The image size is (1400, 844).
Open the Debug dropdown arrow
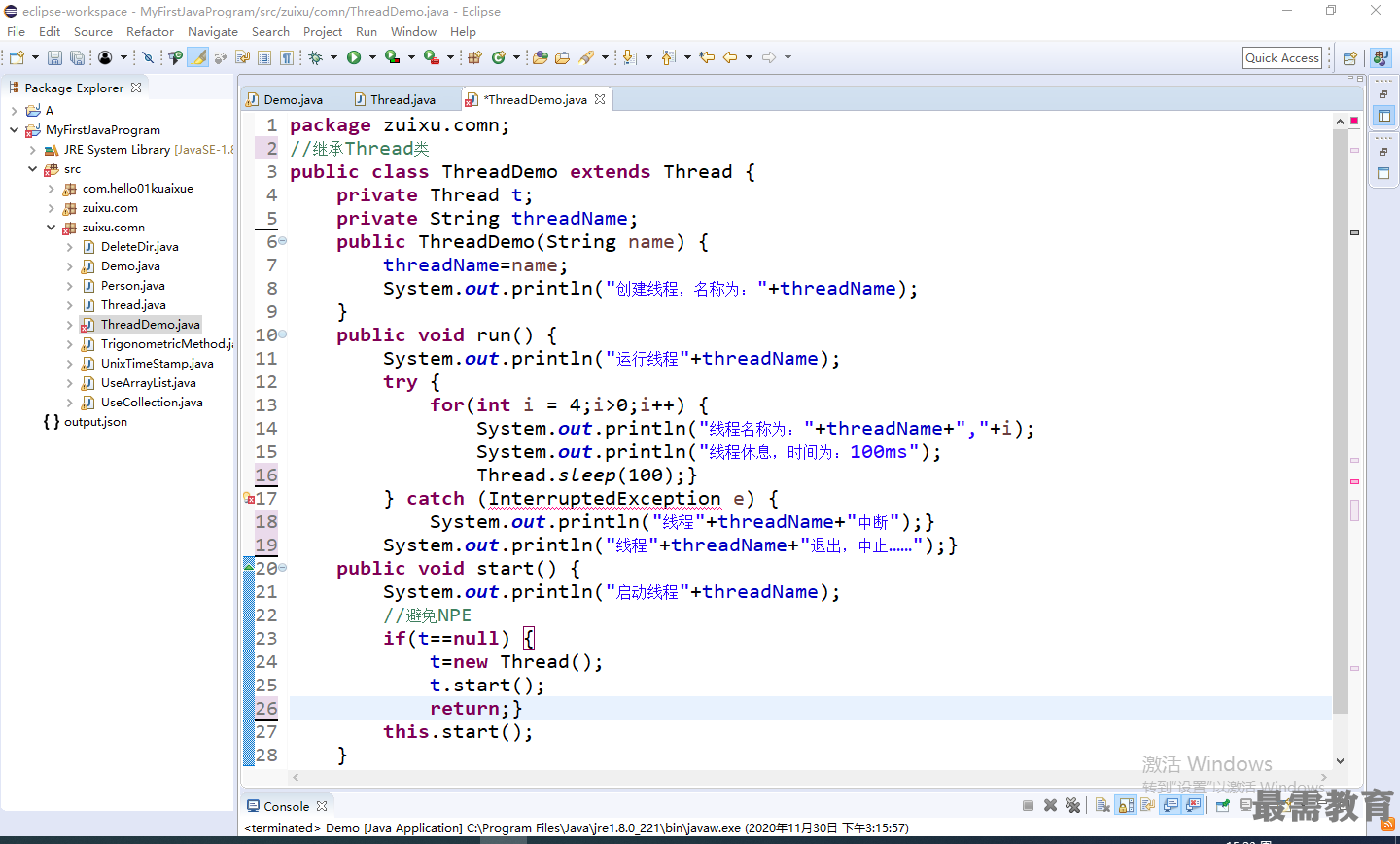[x=333, y=57]
